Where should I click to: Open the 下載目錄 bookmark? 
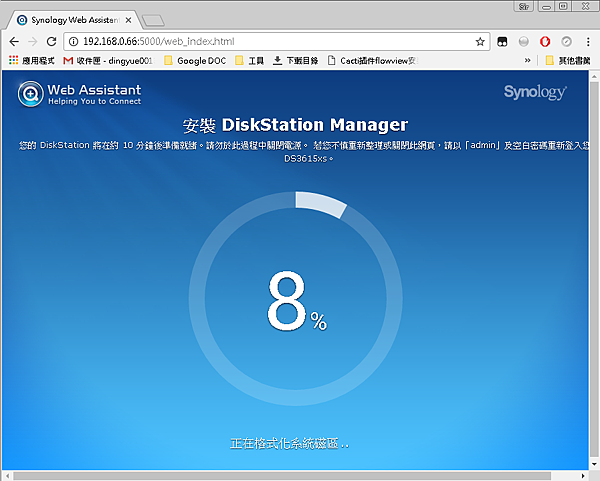click(x=295, y=60)
